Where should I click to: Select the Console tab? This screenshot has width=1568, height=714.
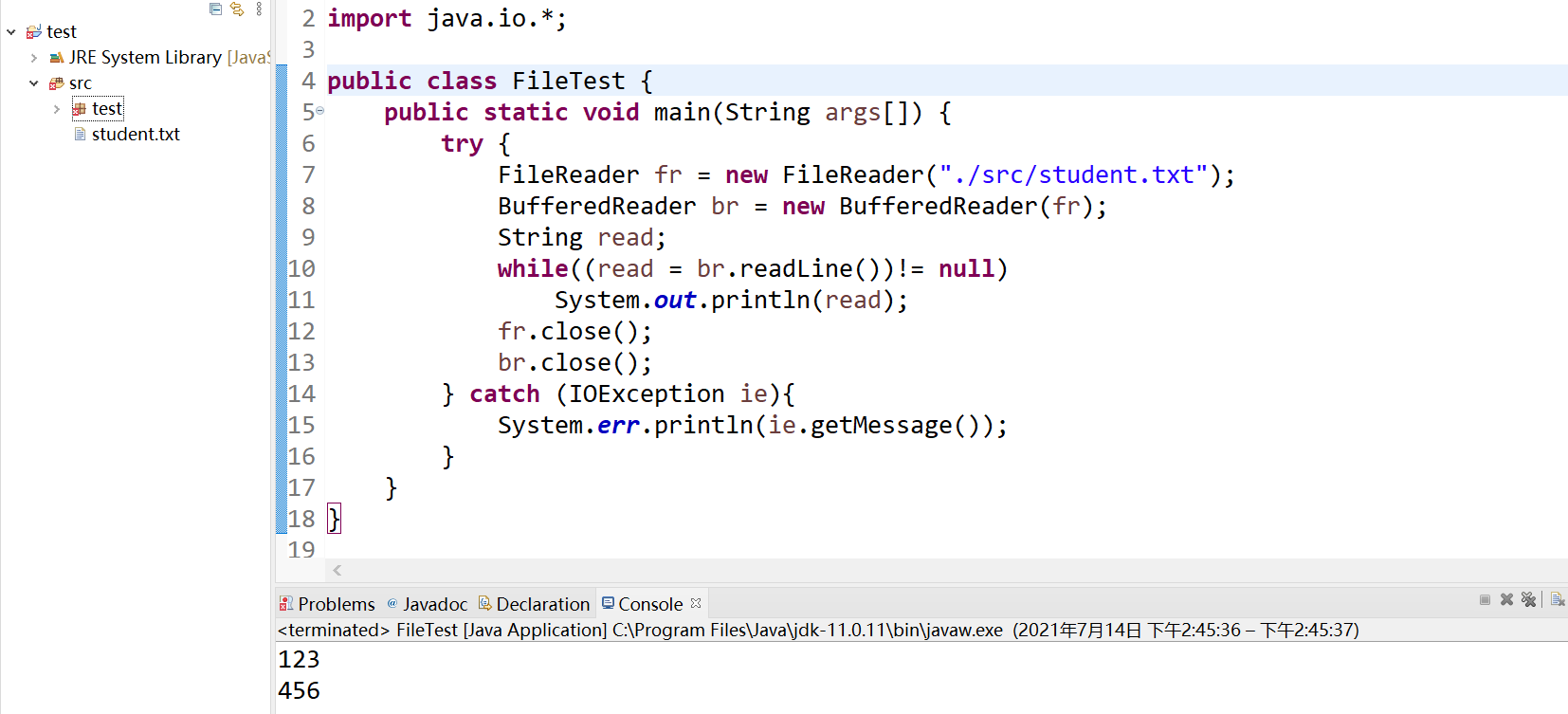pyautogui.click(x=650, y=604)
